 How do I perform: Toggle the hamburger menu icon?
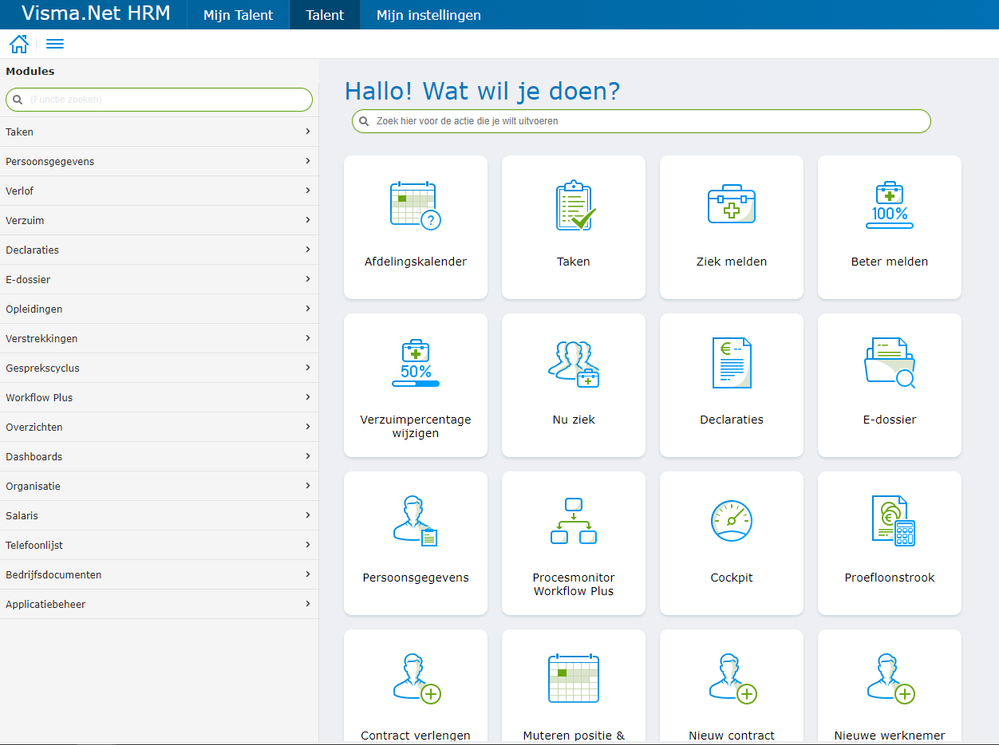click(55, 44)
